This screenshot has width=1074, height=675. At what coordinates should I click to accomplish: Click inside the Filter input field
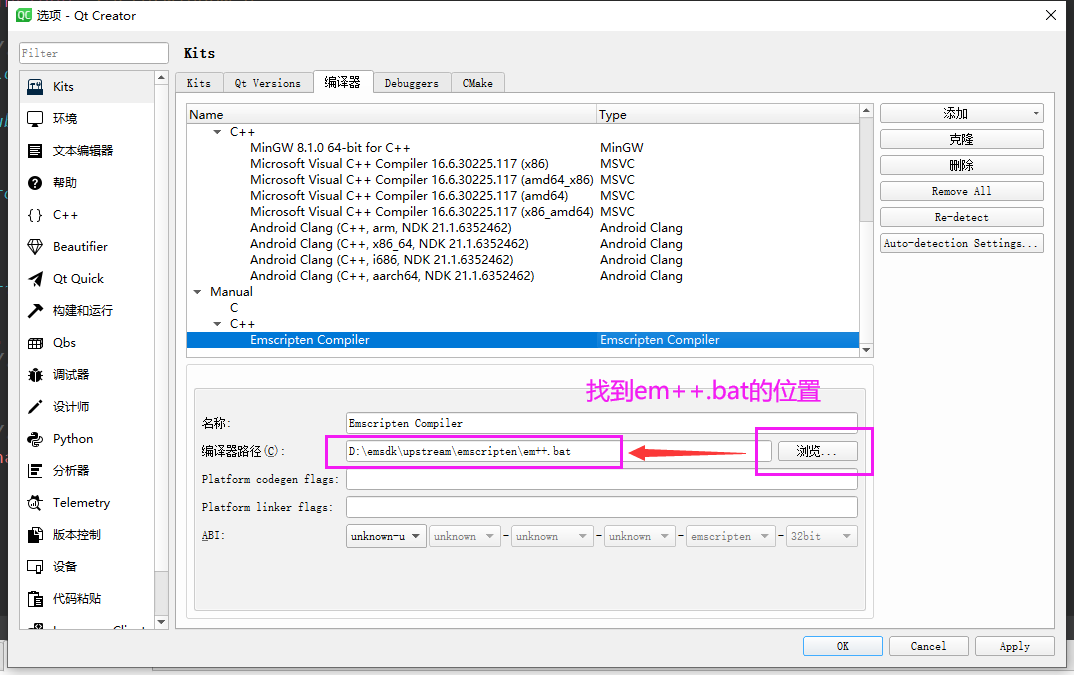point(93,52)
